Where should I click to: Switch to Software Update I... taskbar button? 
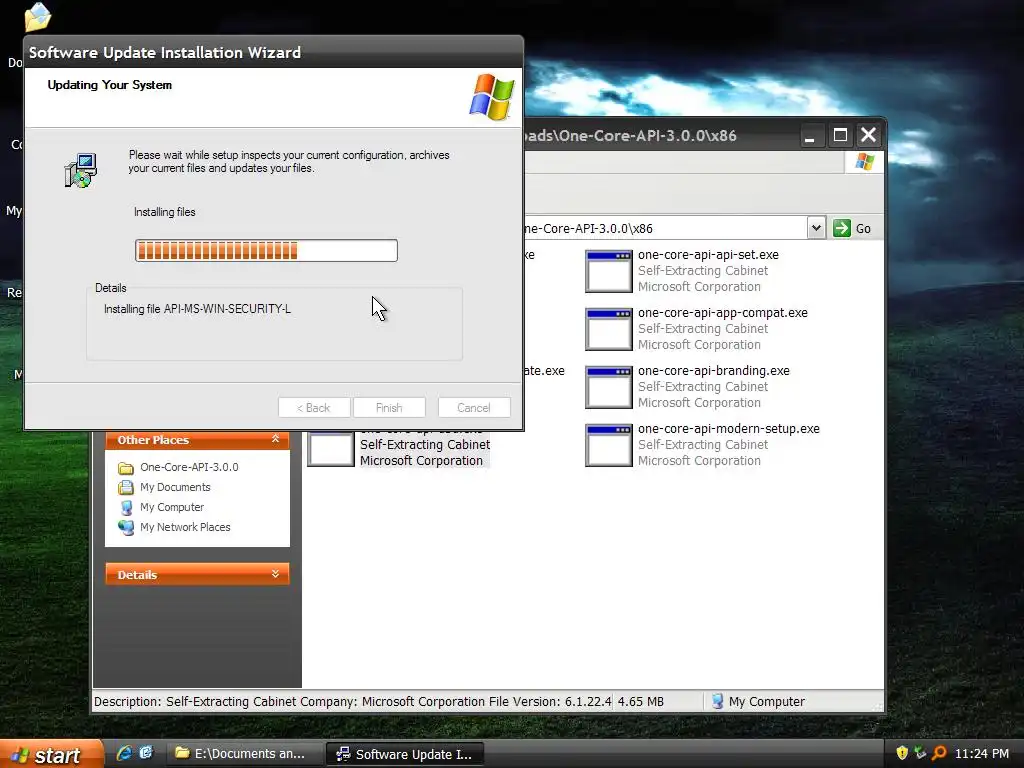405,754
